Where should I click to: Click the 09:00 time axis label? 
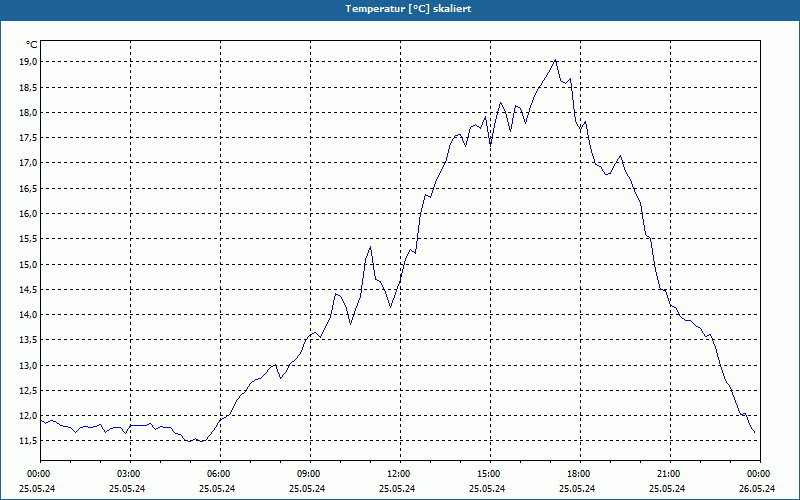(x=310, y=474)
